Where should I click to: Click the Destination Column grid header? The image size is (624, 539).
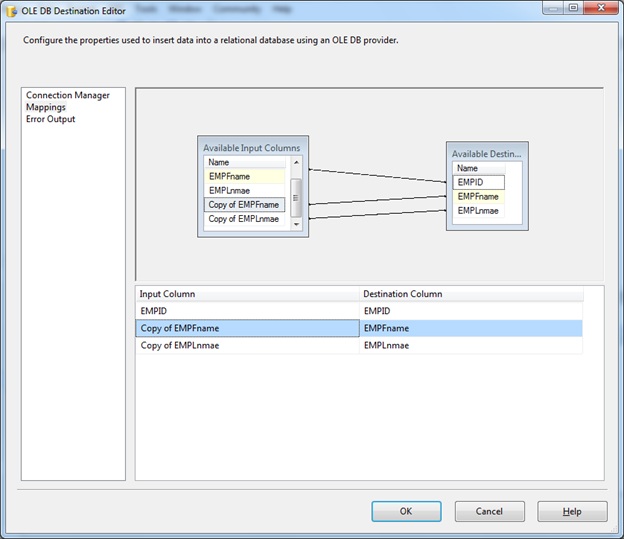[x=471, y=294]
